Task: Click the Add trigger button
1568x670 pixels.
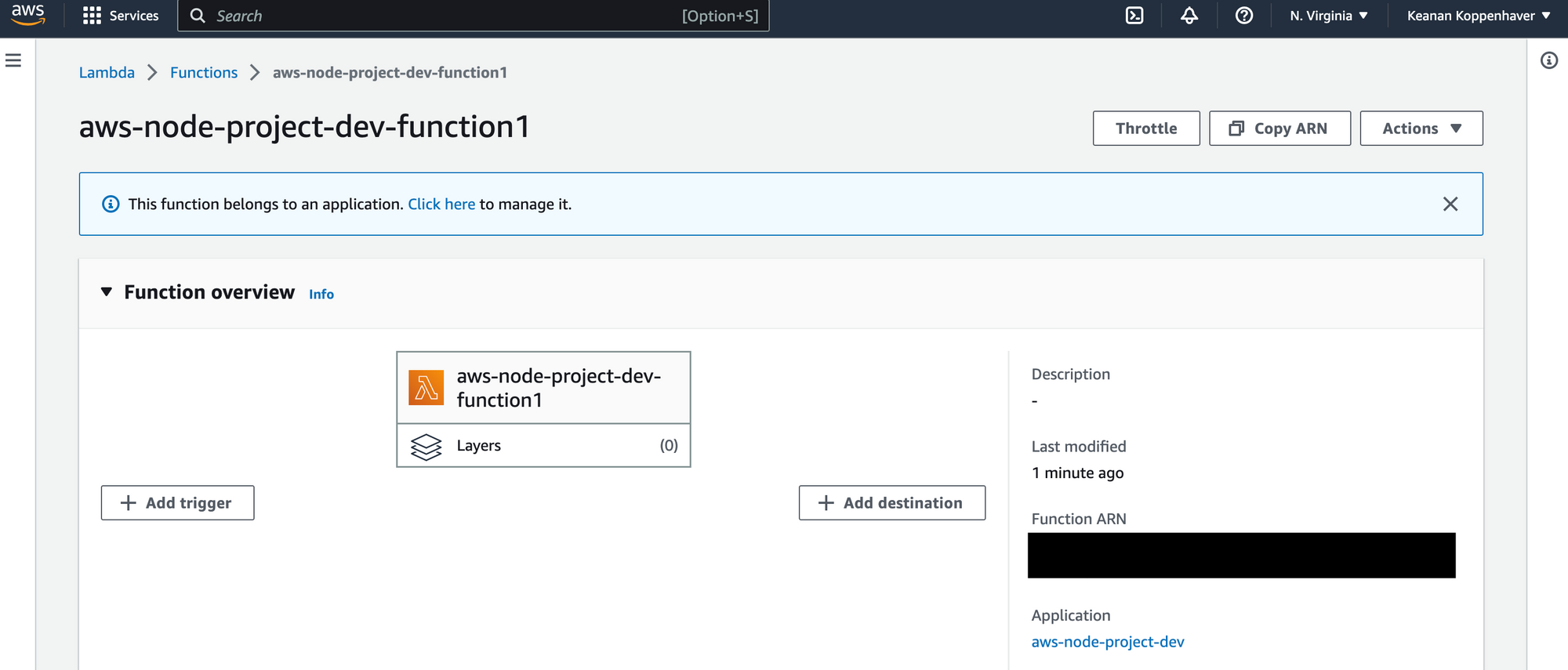Action: [x=177, y=503]
